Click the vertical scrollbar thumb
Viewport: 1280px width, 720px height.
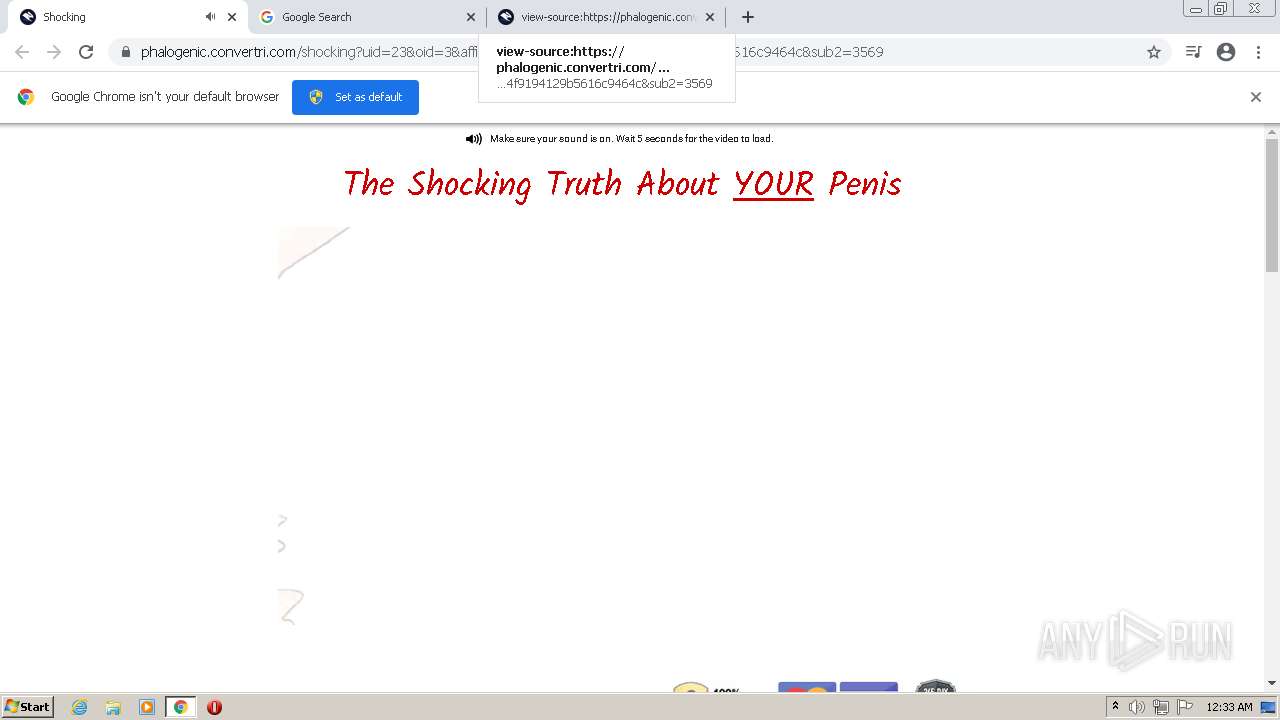click(x=1272, y=205)
